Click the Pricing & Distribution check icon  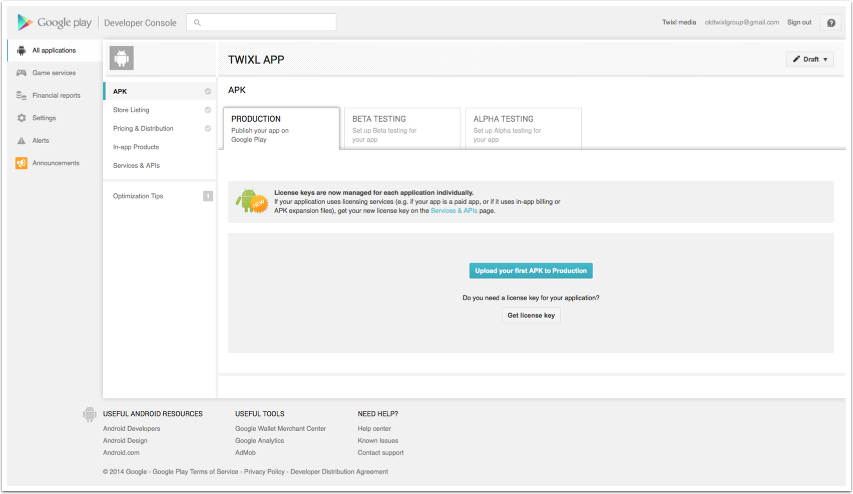pyautogui.click(x=208, y=128)
